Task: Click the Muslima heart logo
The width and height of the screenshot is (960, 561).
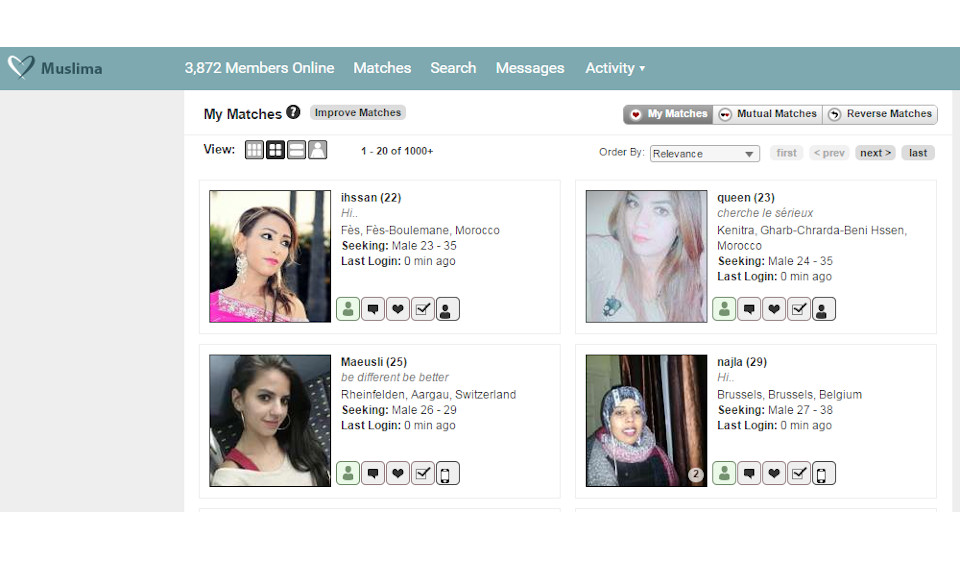Action: click(x=21, y=68)
